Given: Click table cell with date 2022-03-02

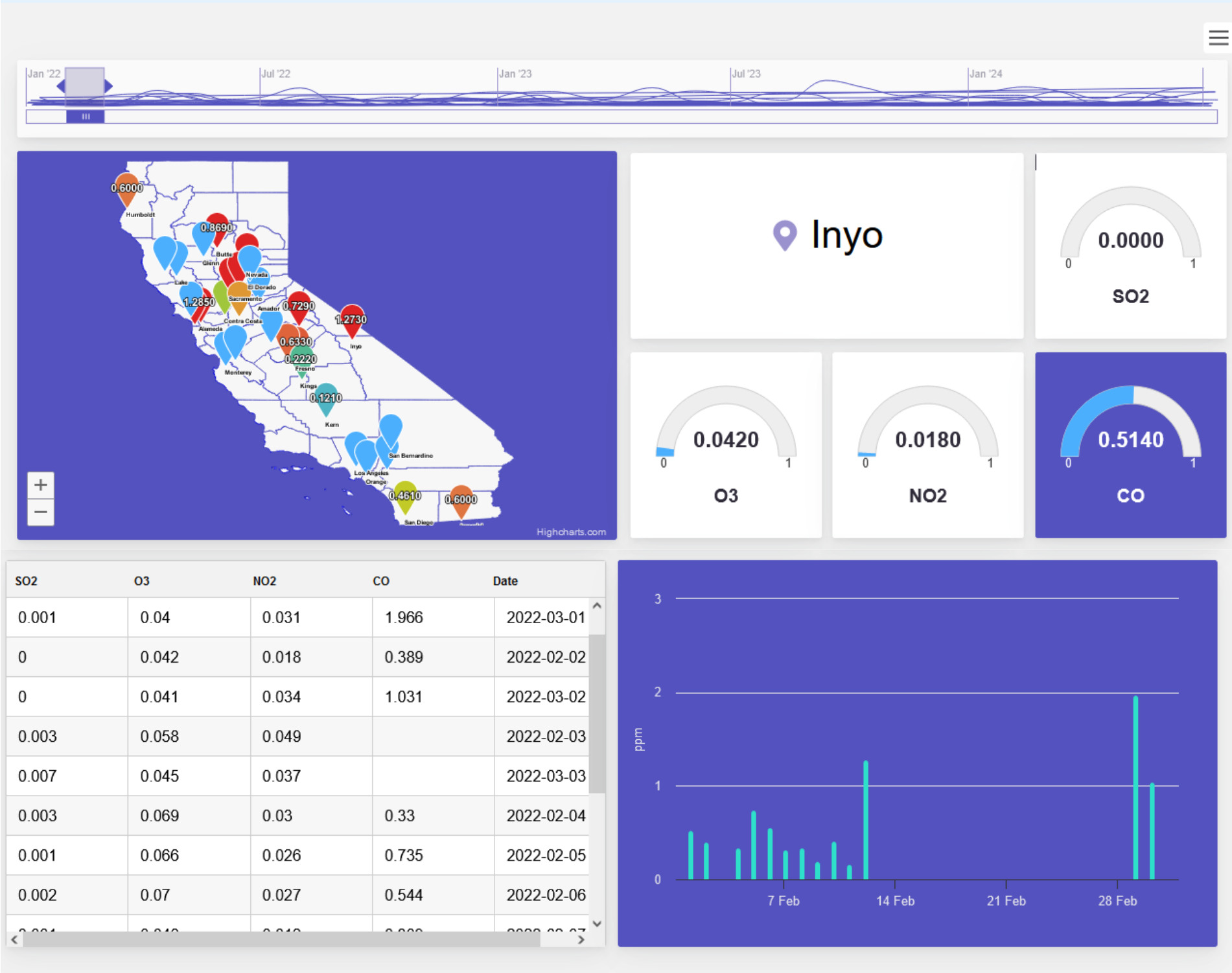Looking at the screenshot, I should click(x=542, y=696).
